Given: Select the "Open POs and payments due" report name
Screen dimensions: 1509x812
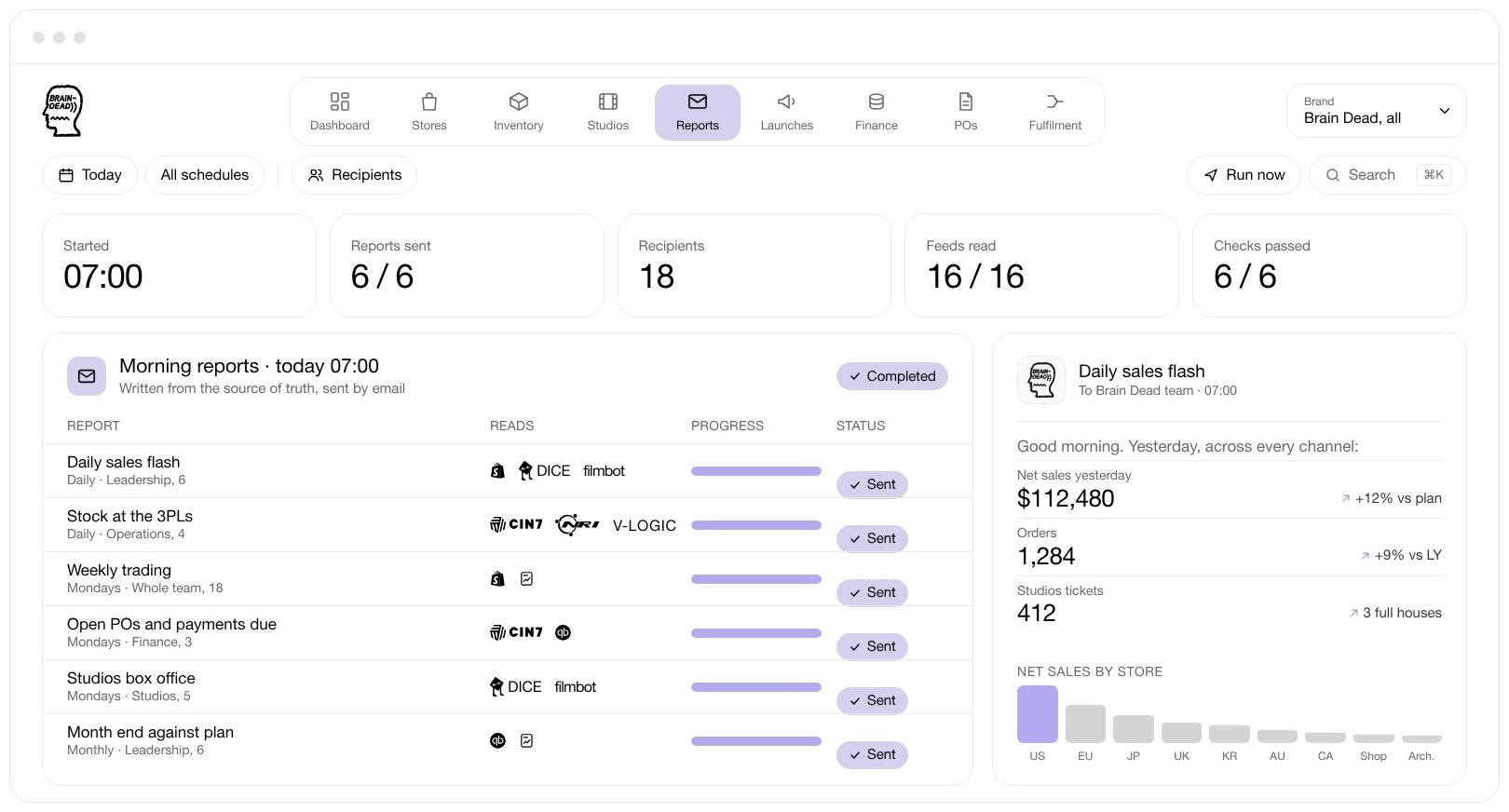Looking at the screenshot, I should [171, 624].
